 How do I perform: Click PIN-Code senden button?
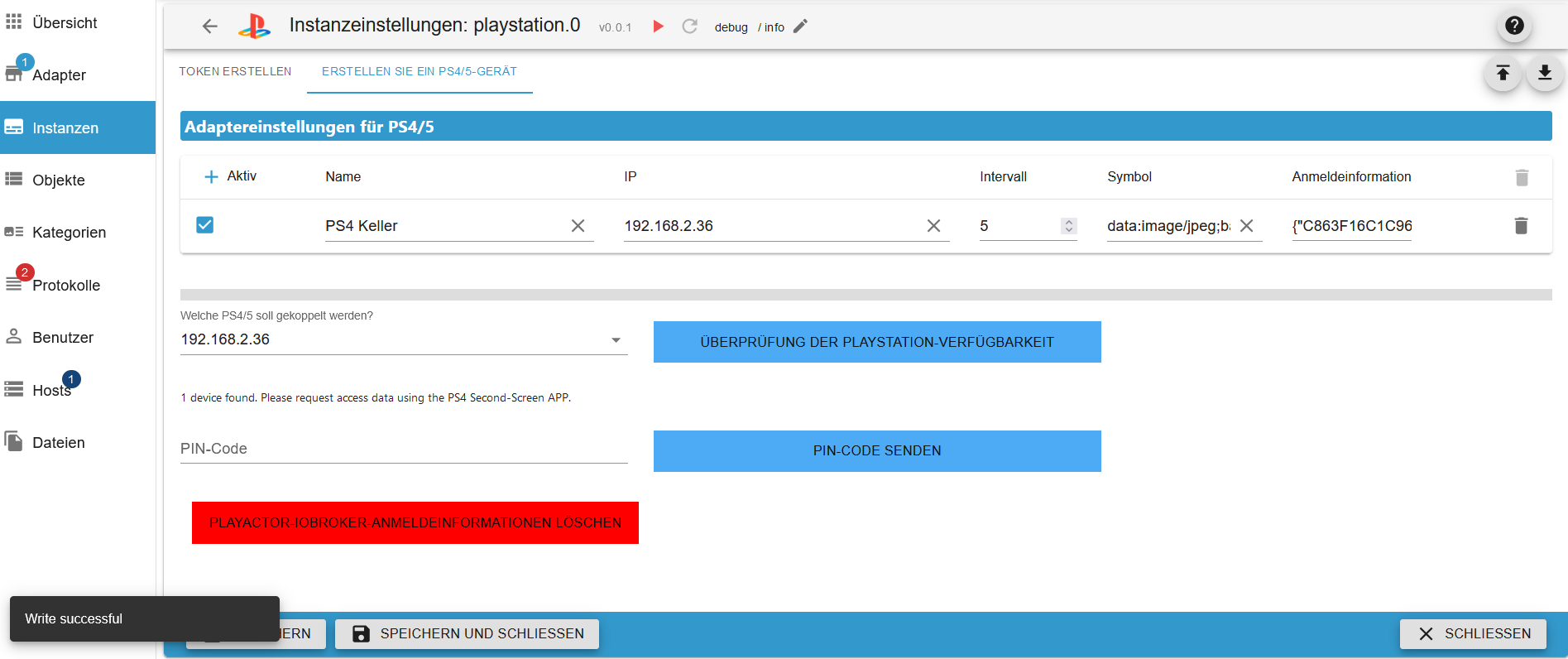(877, 451)
